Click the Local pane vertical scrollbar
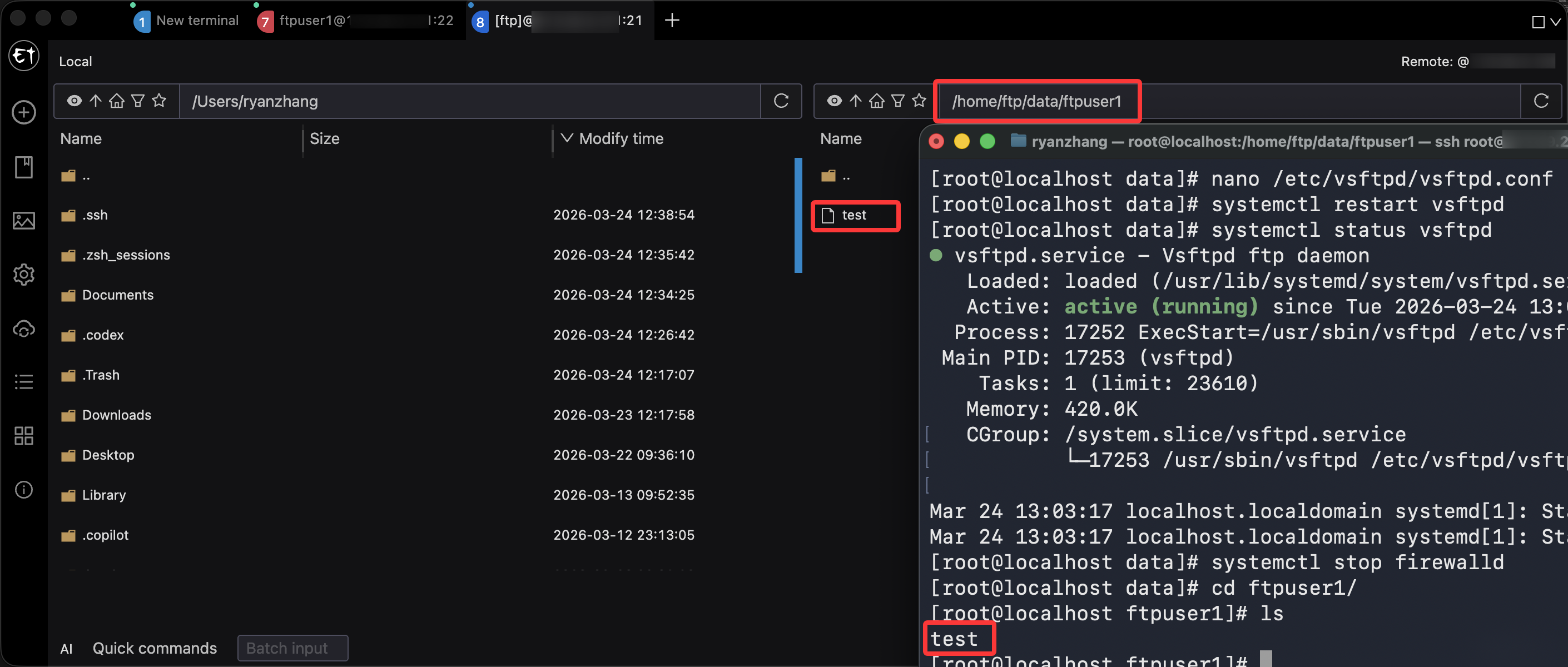Viewport: 1568px width, 667px height. tap(798, 216)
